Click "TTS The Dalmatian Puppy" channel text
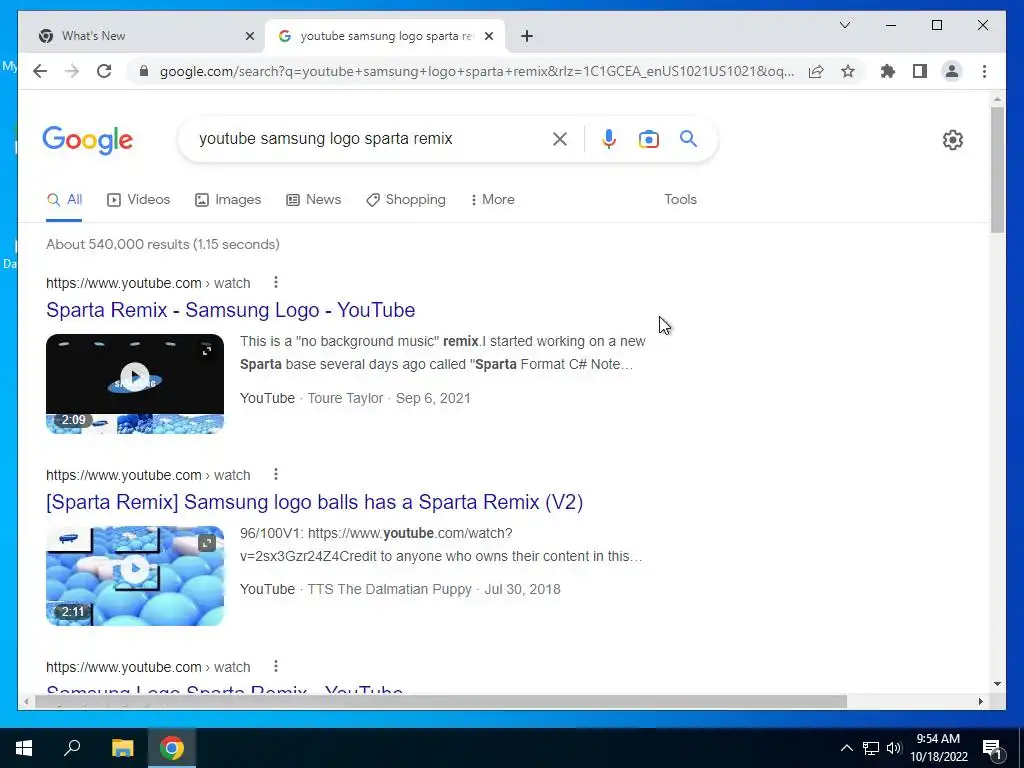Image resolution: width=1024 pixels, height=768 pixels. 389,589
